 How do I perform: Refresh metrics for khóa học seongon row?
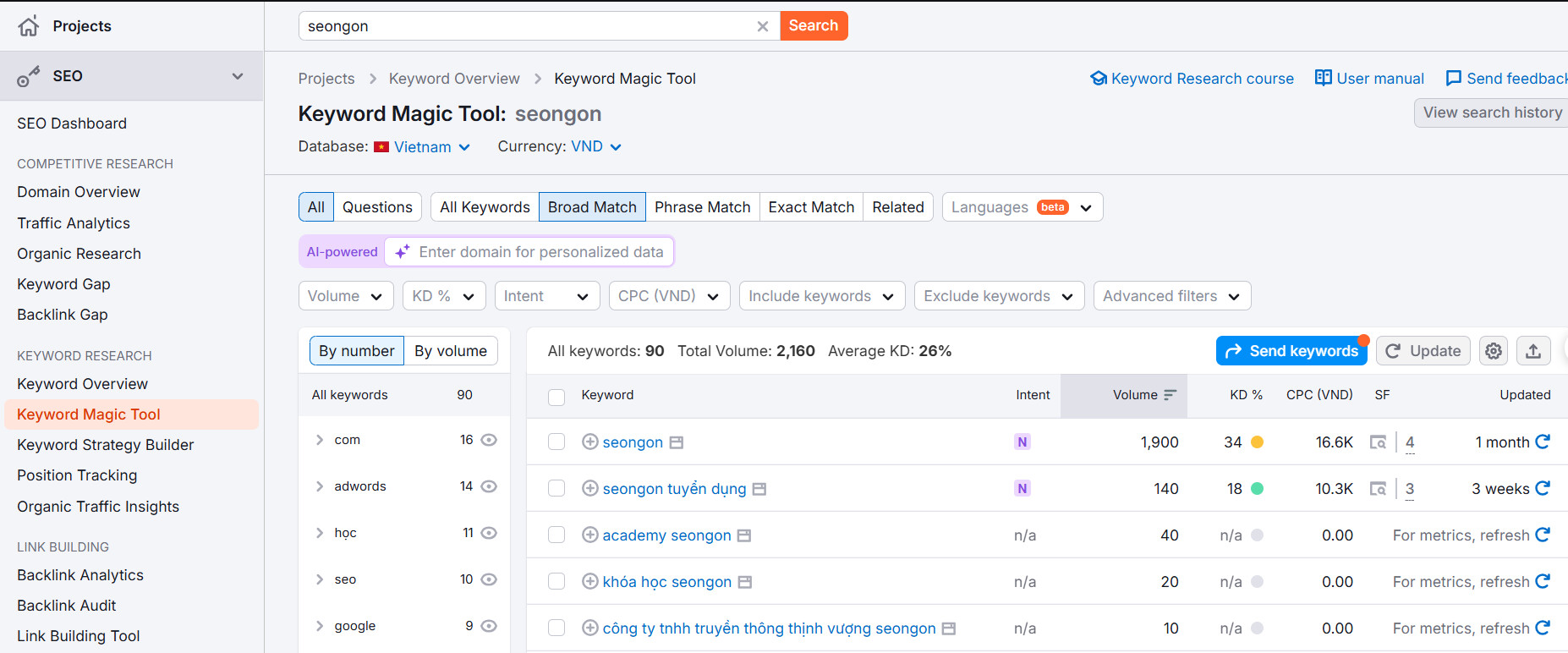coord(1543,581)
